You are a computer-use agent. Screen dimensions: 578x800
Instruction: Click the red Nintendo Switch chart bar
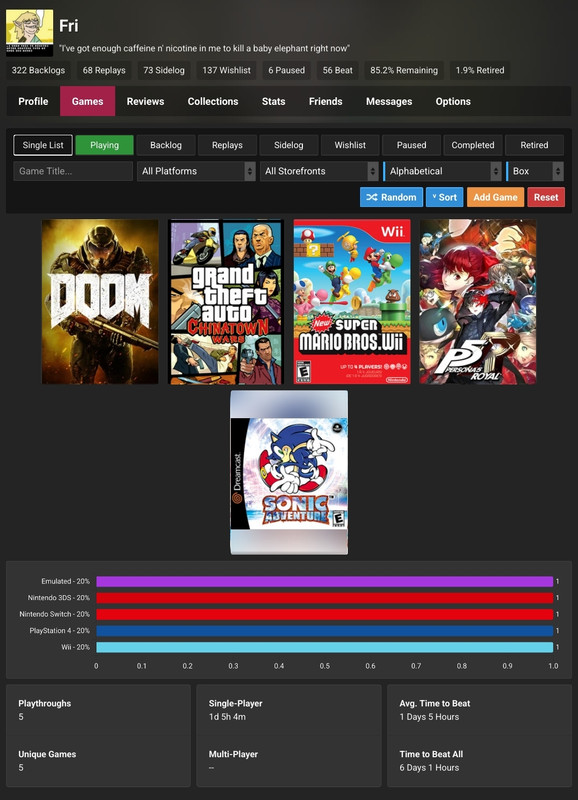pyautogui.click(x=324, y=614)
